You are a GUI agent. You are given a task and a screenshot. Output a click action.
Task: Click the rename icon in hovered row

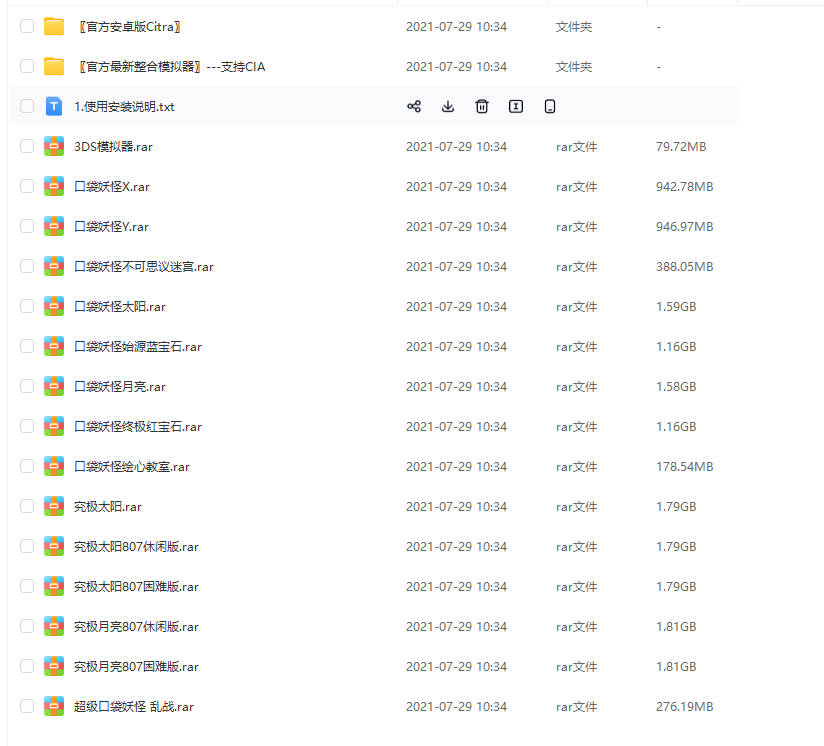tap(516, 107)
